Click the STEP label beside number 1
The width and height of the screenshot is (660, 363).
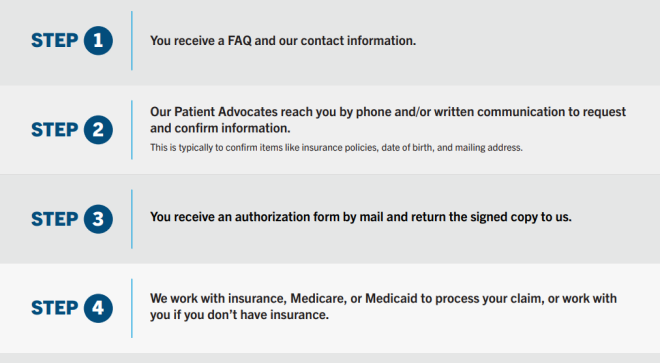(x=55, y=41)
